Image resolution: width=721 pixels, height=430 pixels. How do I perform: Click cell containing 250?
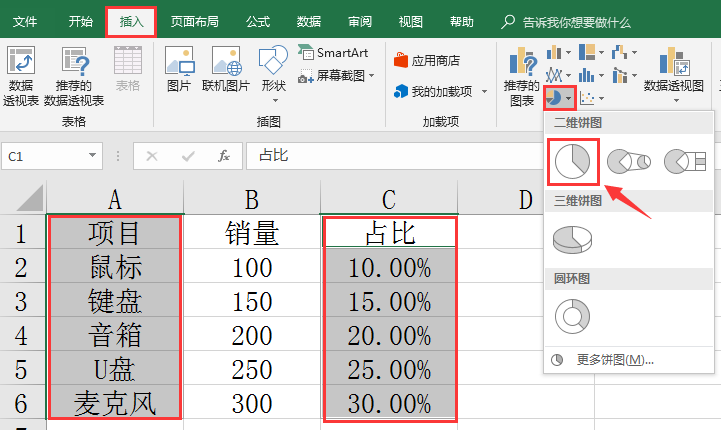point(252,369)
